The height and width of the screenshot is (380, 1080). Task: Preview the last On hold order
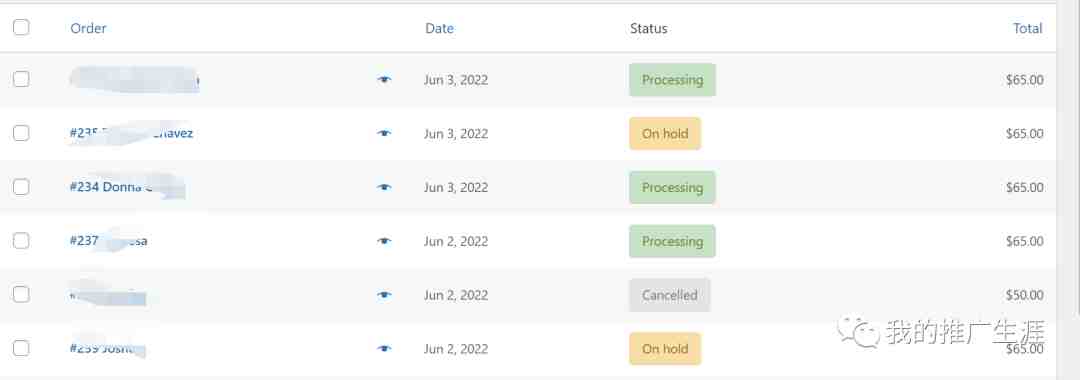pyautogui.click(x=384, y=348)
